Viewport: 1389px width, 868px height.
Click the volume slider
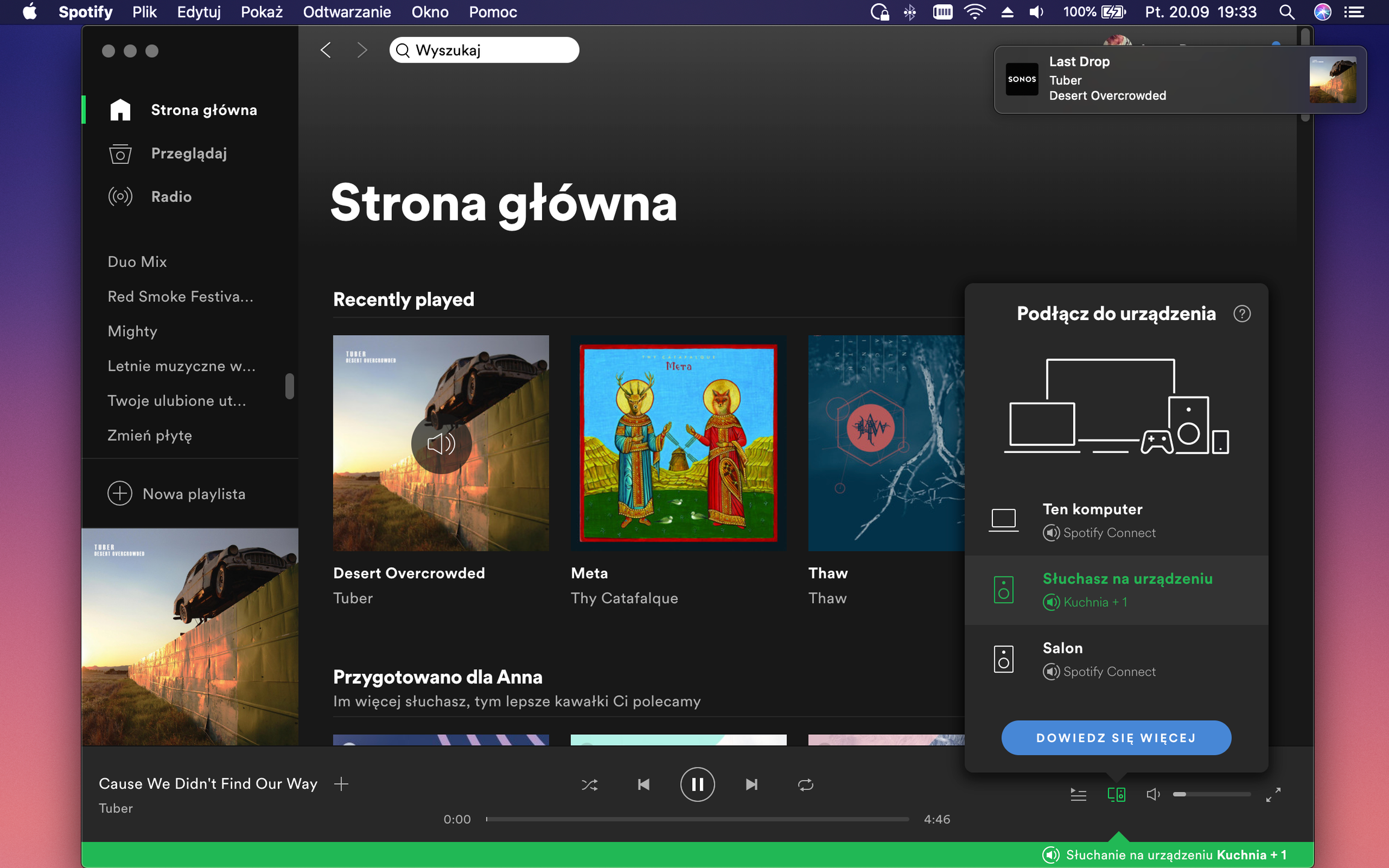click(x=1212, y=794)
